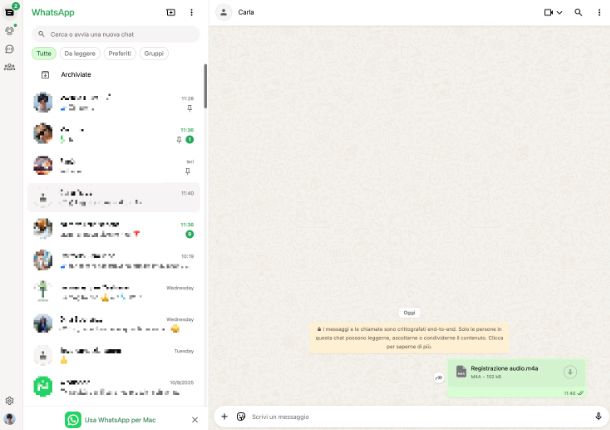Open your profile picture in sidebar
This screenshot has width=610, height=430.
coord(9,419)
